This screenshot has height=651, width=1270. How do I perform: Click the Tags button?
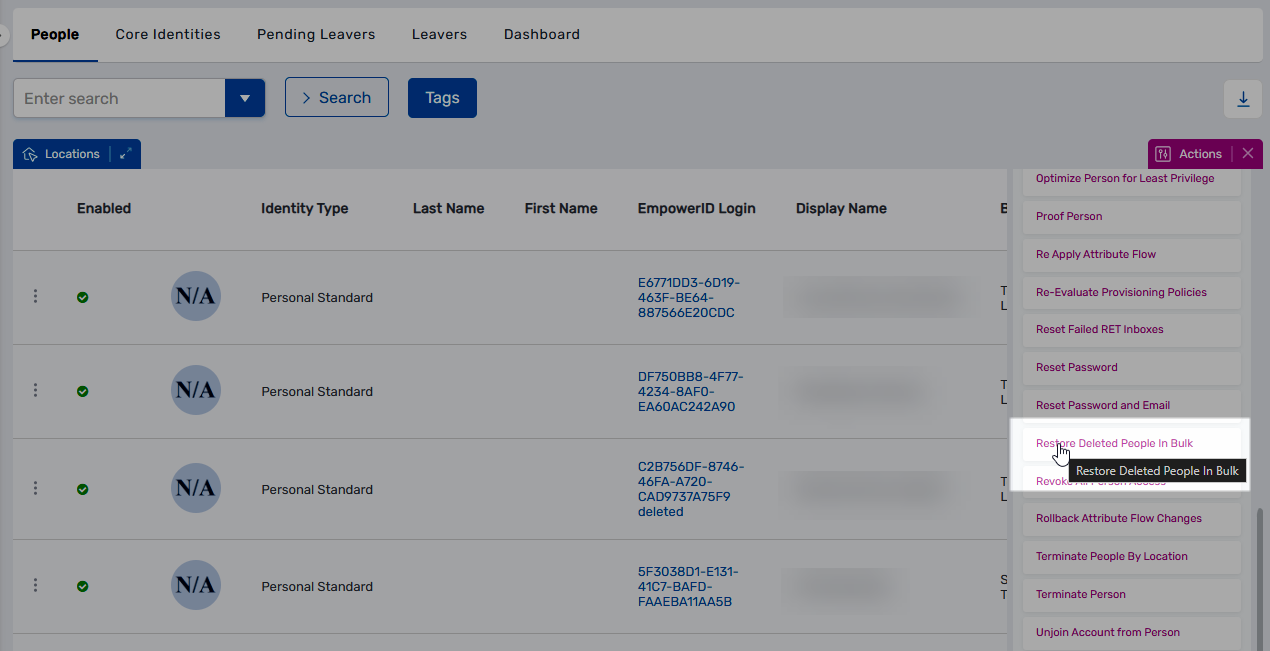tap(442, 97)
